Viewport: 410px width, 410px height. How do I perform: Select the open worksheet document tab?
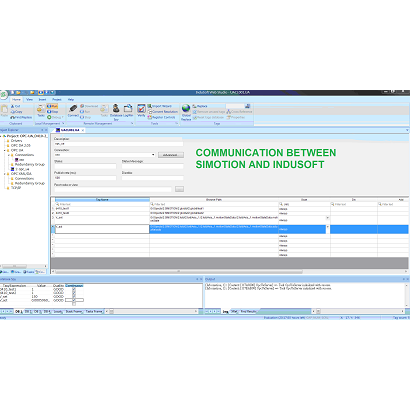pos(68,130)
